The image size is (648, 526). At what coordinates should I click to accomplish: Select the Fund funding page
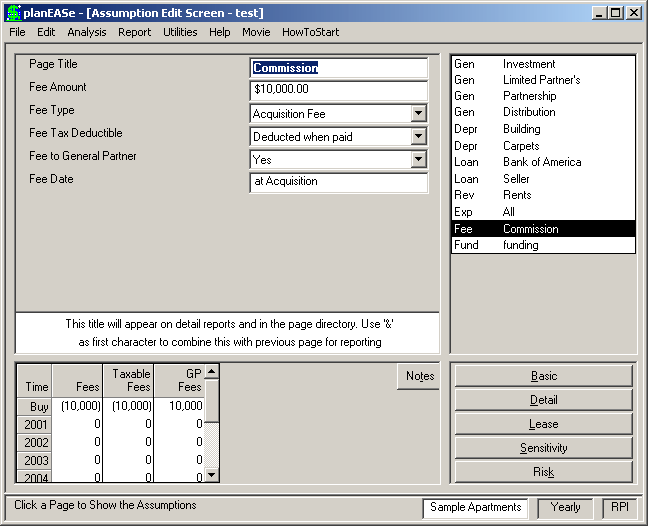tap(543, 245)
